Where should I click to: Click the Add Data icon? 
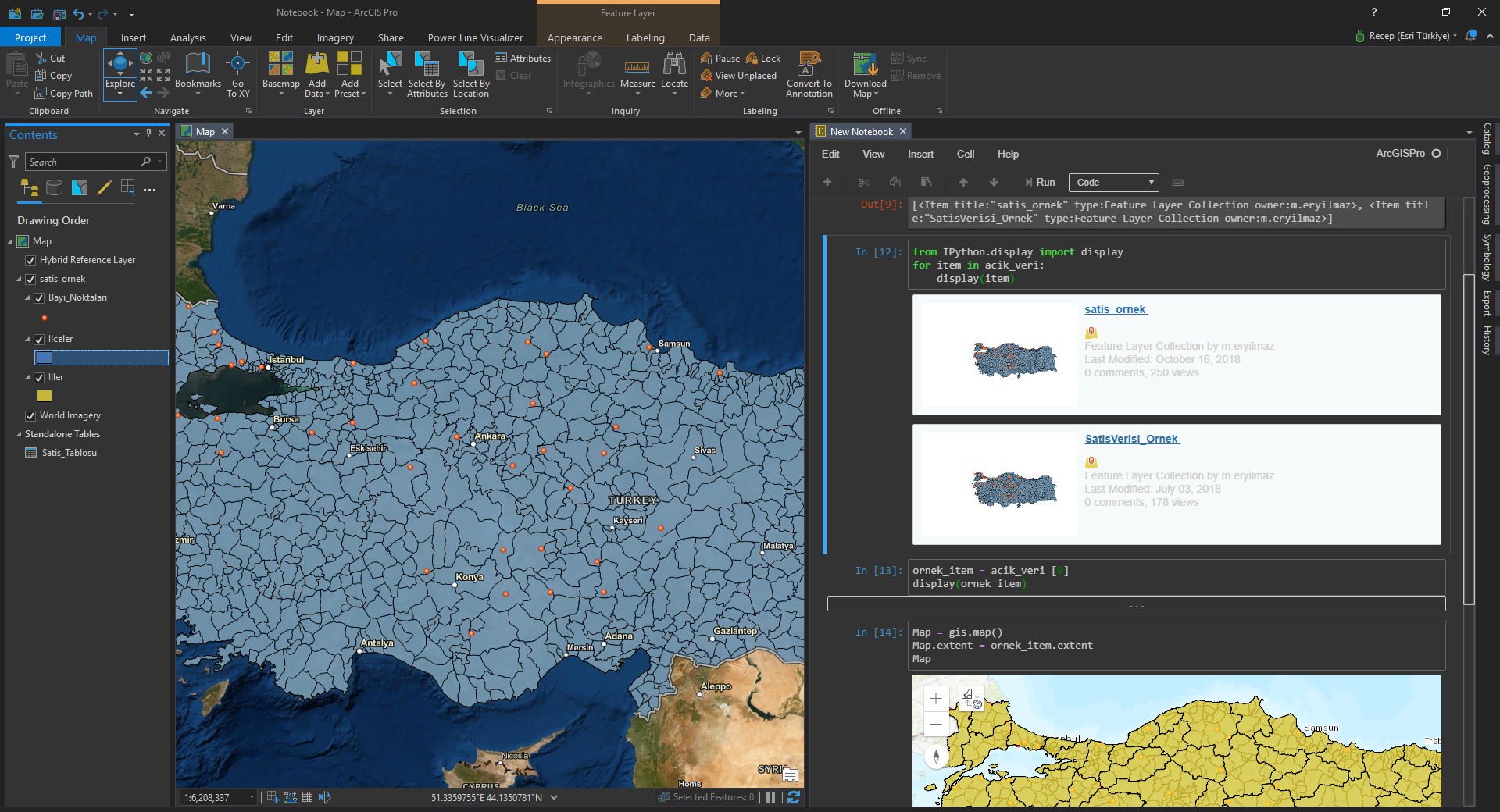pyautogui.click(x=316, y=64)
